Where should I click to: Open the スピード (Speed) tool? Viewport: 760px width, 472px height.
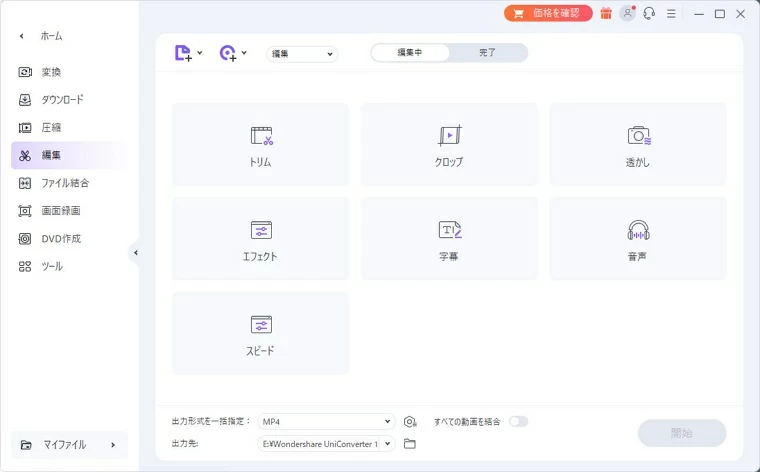pyautogui.click(x=261, y=333)
